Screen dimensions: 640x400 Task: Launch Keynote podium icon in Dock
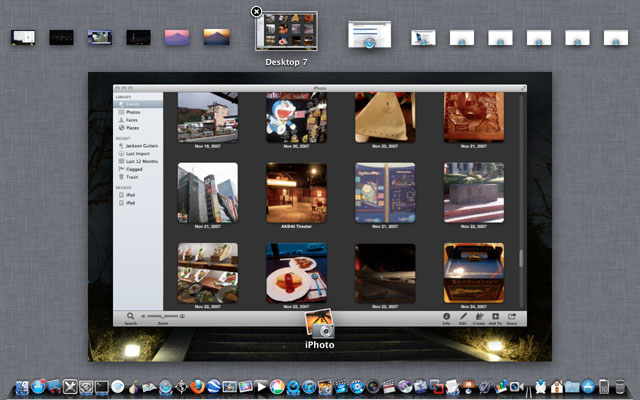point(468,387)
